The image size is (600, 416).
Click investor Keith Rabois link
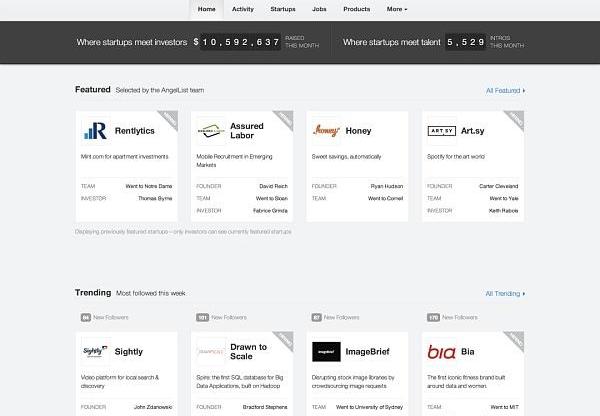[x=502, y=211]
